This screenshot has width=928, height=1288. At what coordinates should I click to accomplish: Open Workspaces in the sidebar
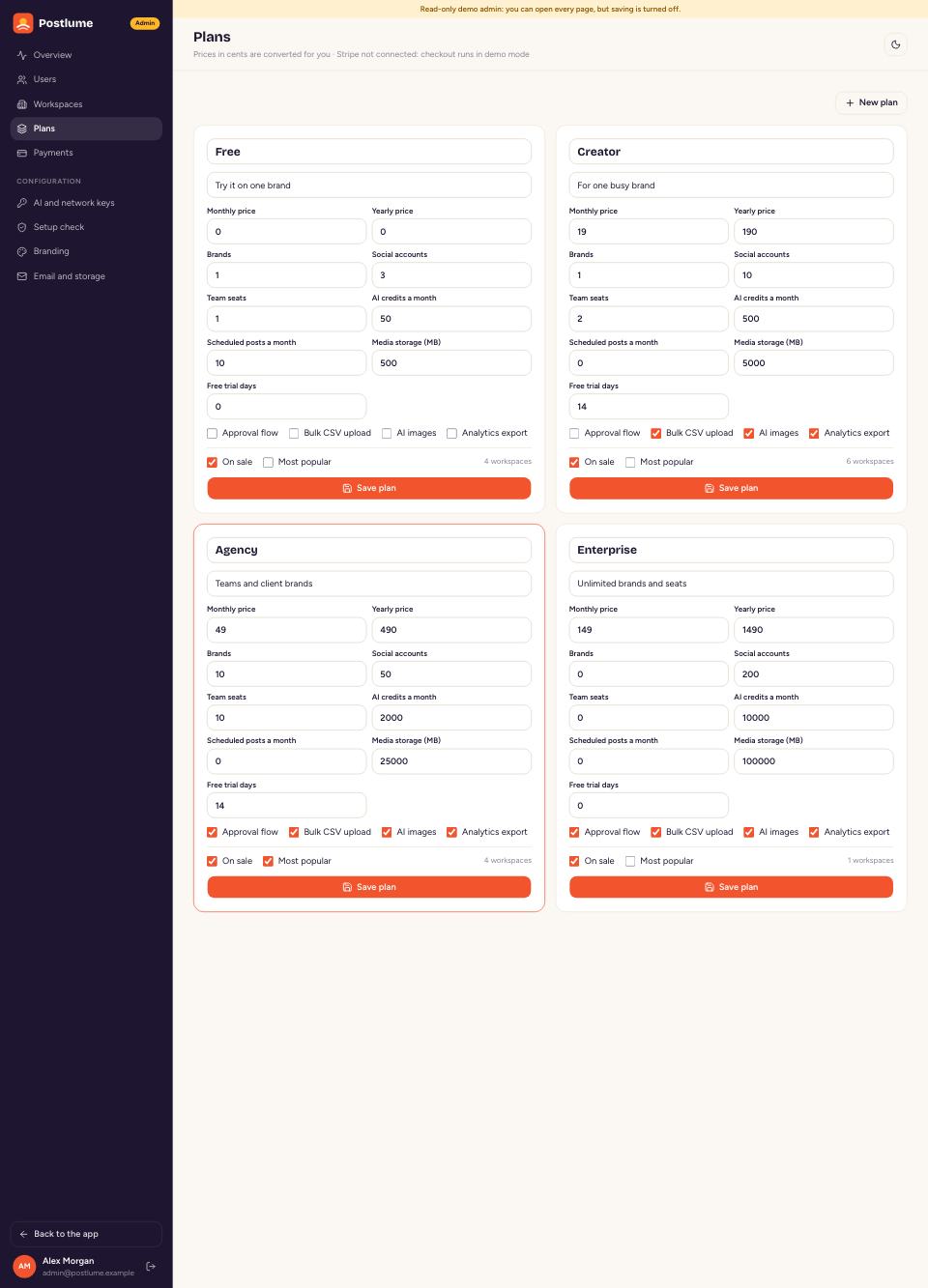tap(86, 104)
